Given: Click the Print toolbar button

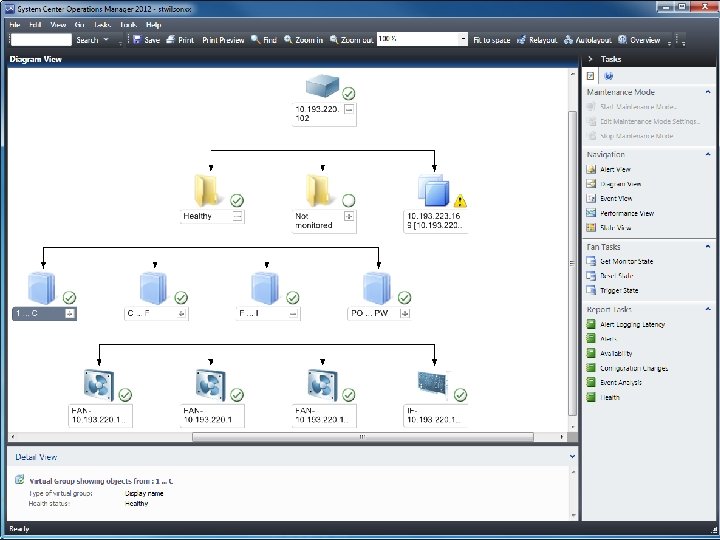Looking at the screenshot, I should tap(180, 40).
